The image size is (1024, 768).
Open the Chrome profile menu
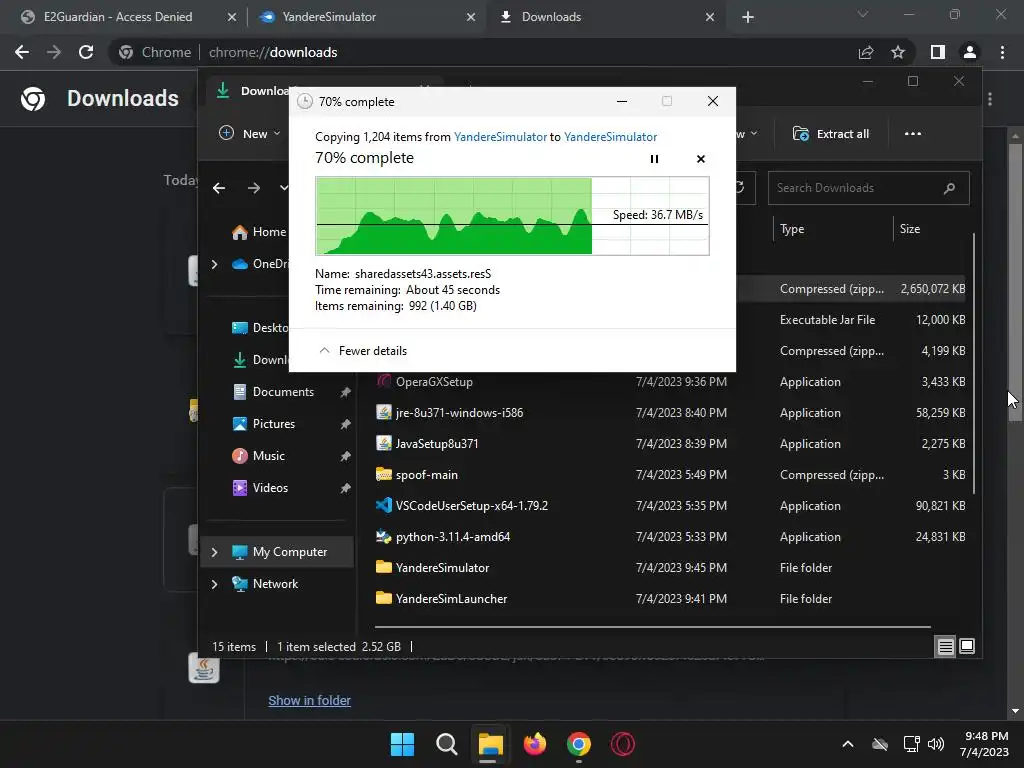pyautogui.click(x=969, y=52)
